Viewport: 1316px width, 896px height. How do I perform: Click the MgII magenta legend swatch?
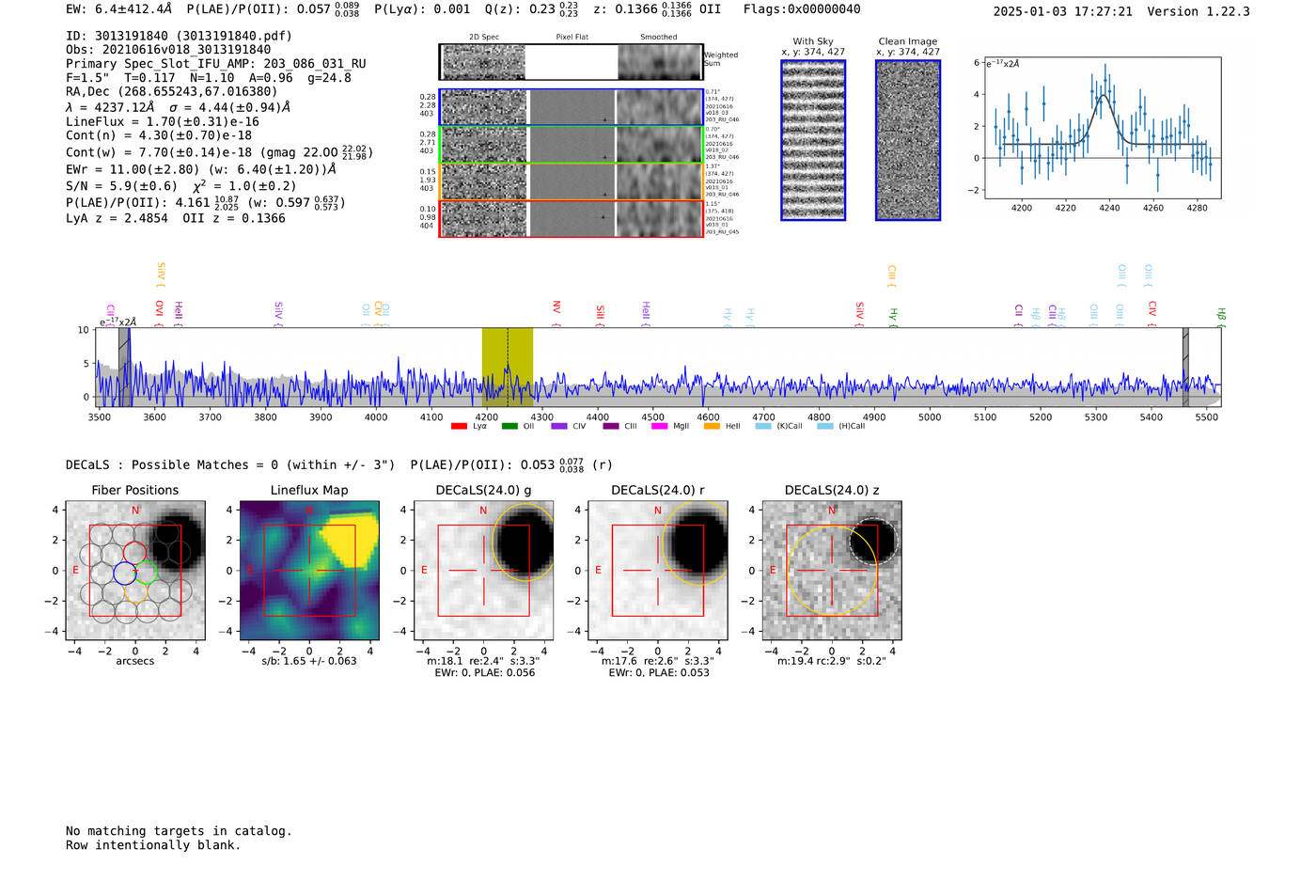click(659, 426)
